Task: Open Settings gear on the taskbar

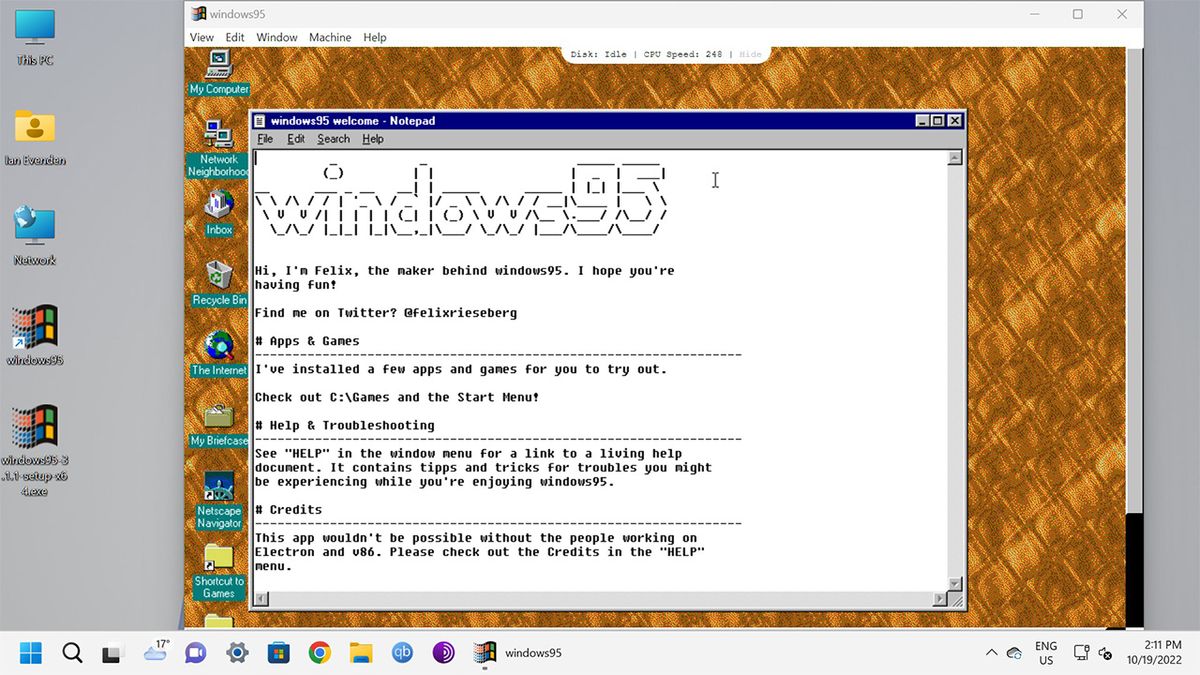Action: click(x=237, y=653)
